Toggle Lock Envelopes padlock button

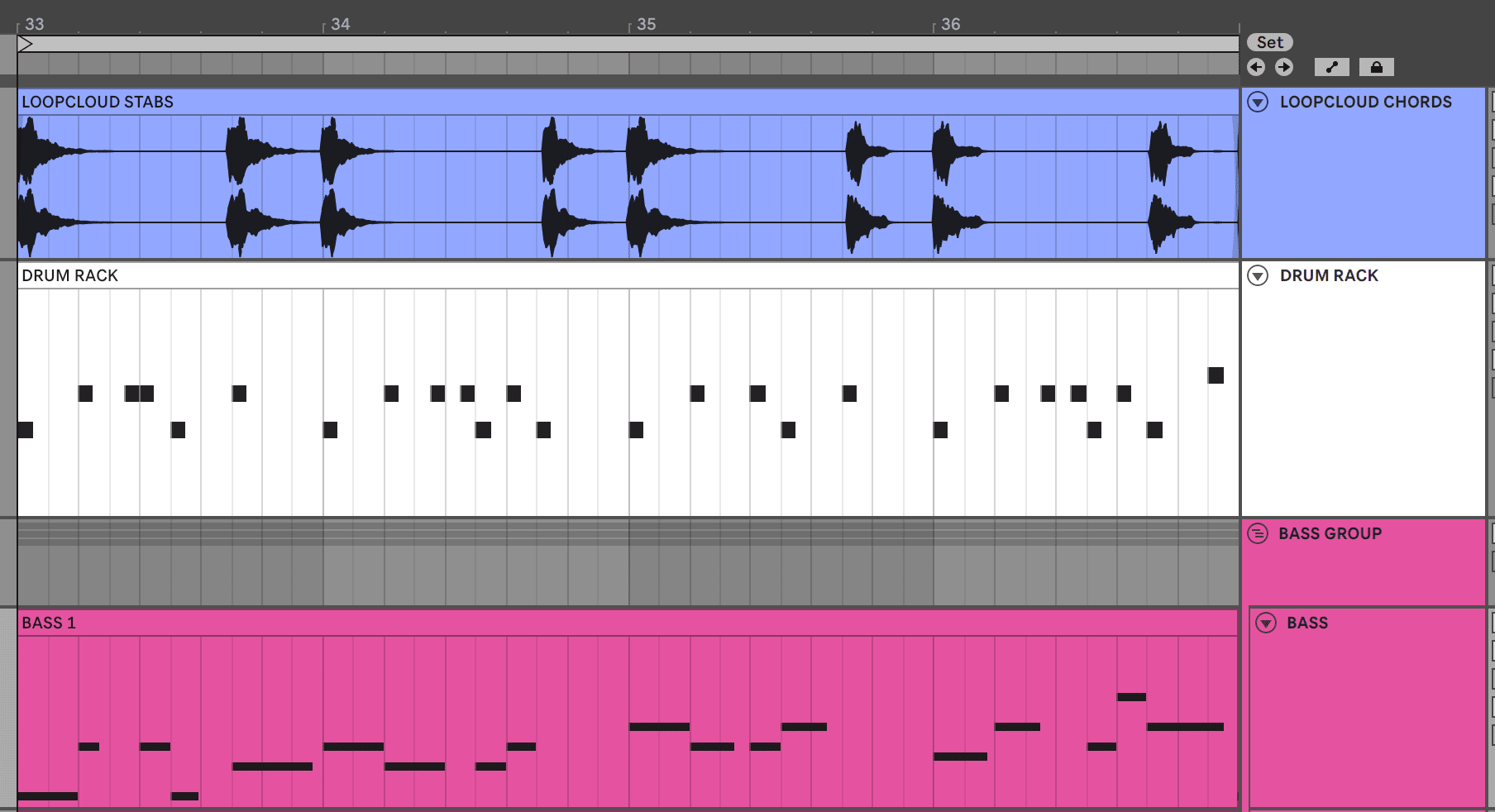(x=1376, y=67)
